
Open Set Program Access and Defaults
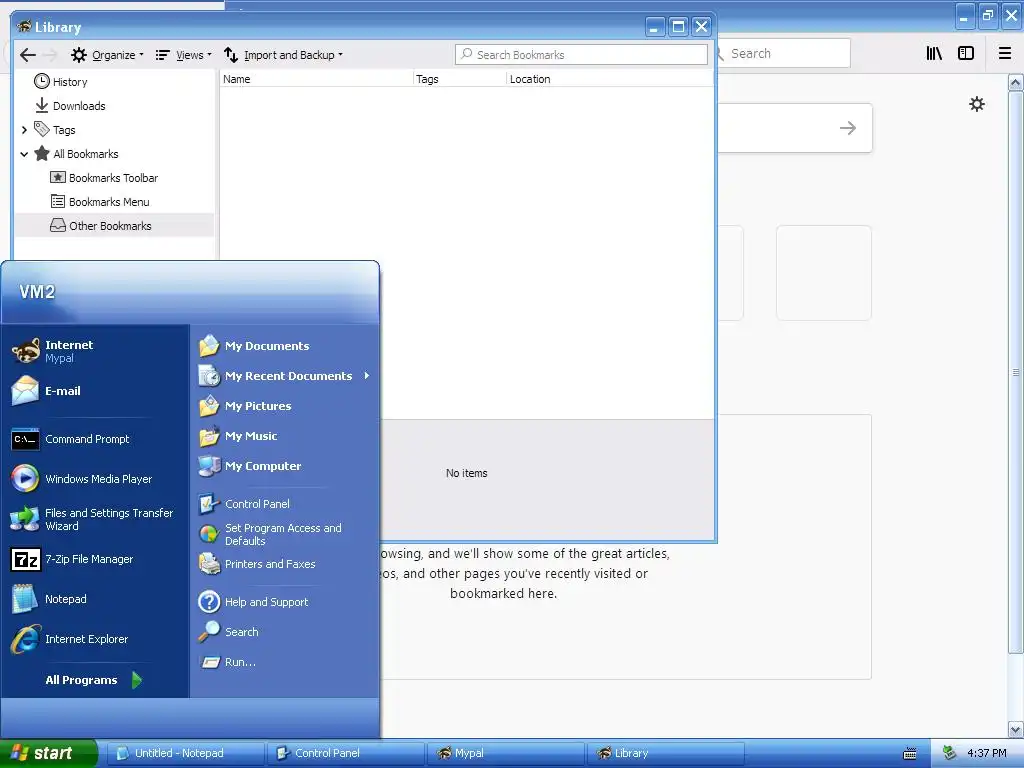tap(270, 534)
